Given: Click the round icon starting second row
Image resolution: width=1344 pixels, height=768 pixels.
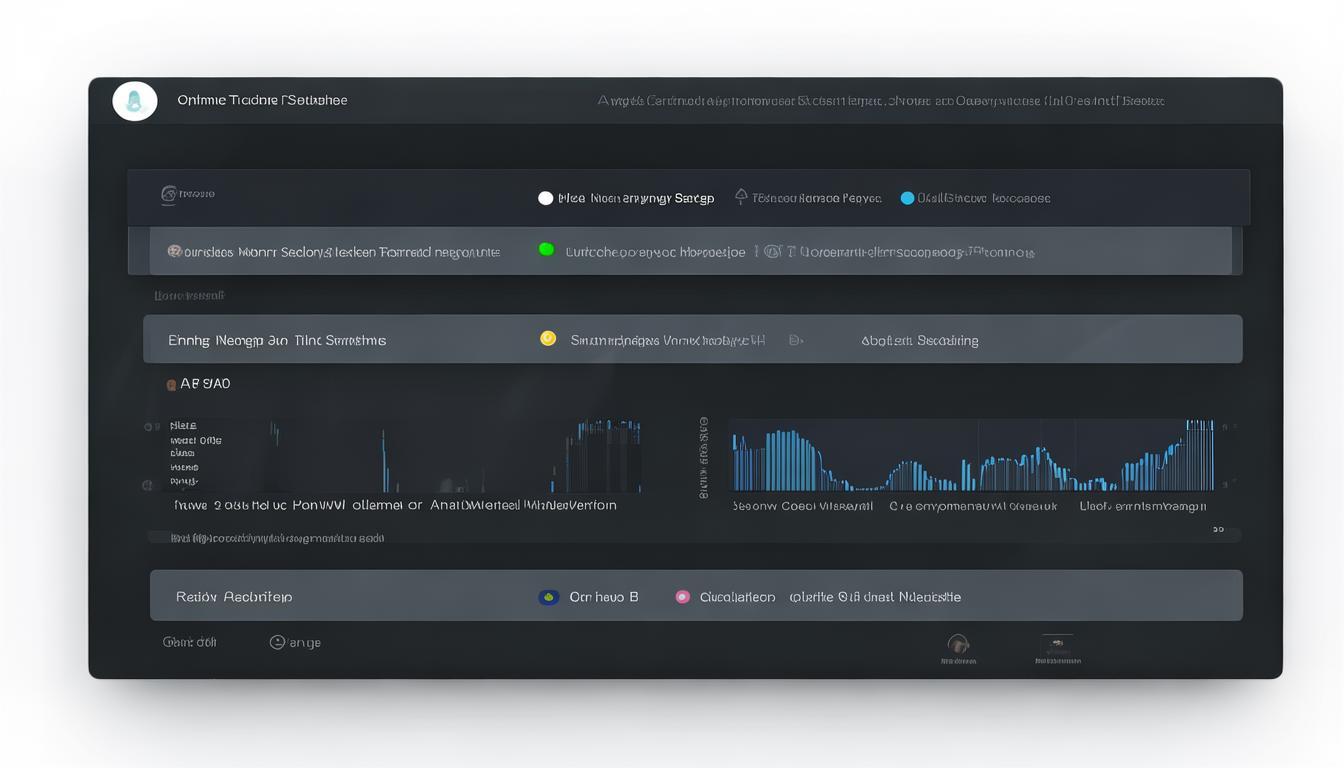Looking at the screenshot, I should point(174,252).
